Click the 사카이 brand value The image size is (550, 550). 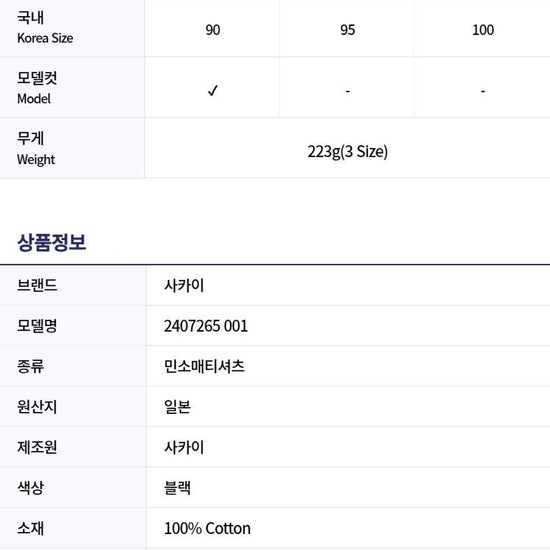[x=184, y=285]
